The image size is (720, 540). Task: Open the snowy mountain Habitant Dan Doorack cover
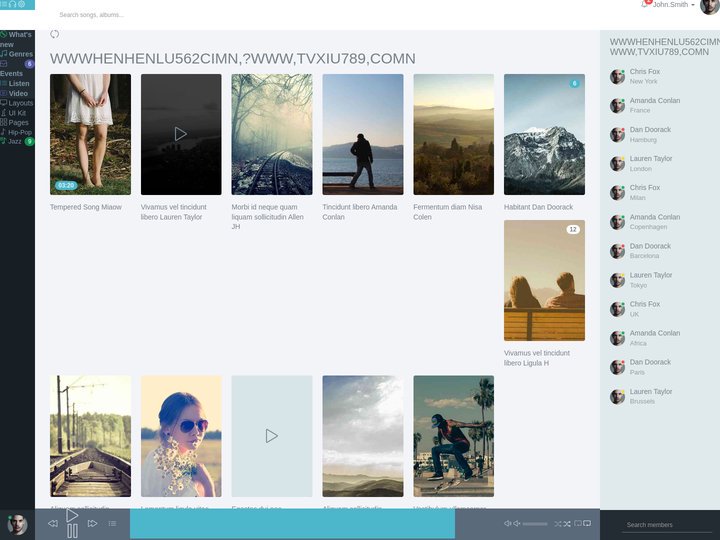[x=544, y=135]
